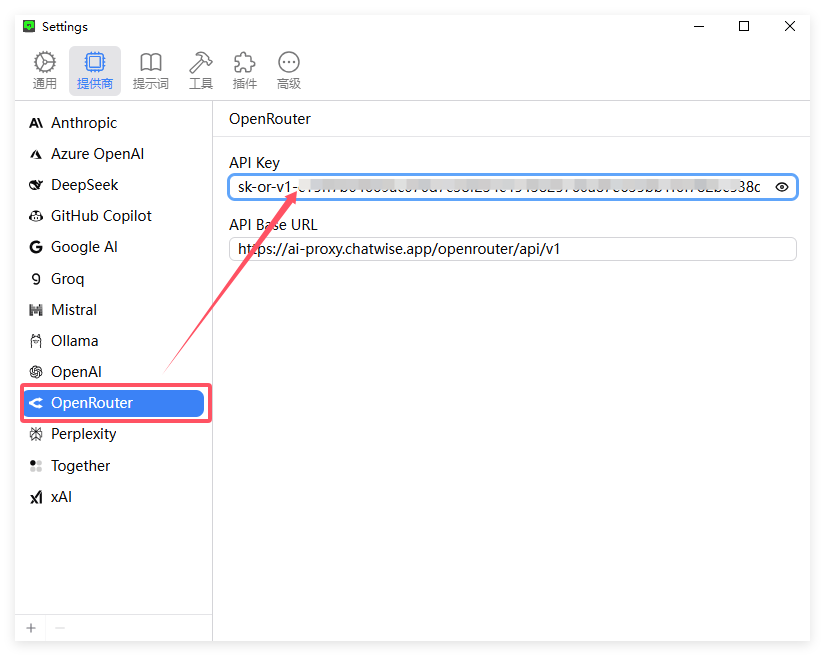The width and height of the screenshot is (825, 656).
Task: Choose Azure OpenAI provider
Action: pyautogui.click(x=97, y=154)
